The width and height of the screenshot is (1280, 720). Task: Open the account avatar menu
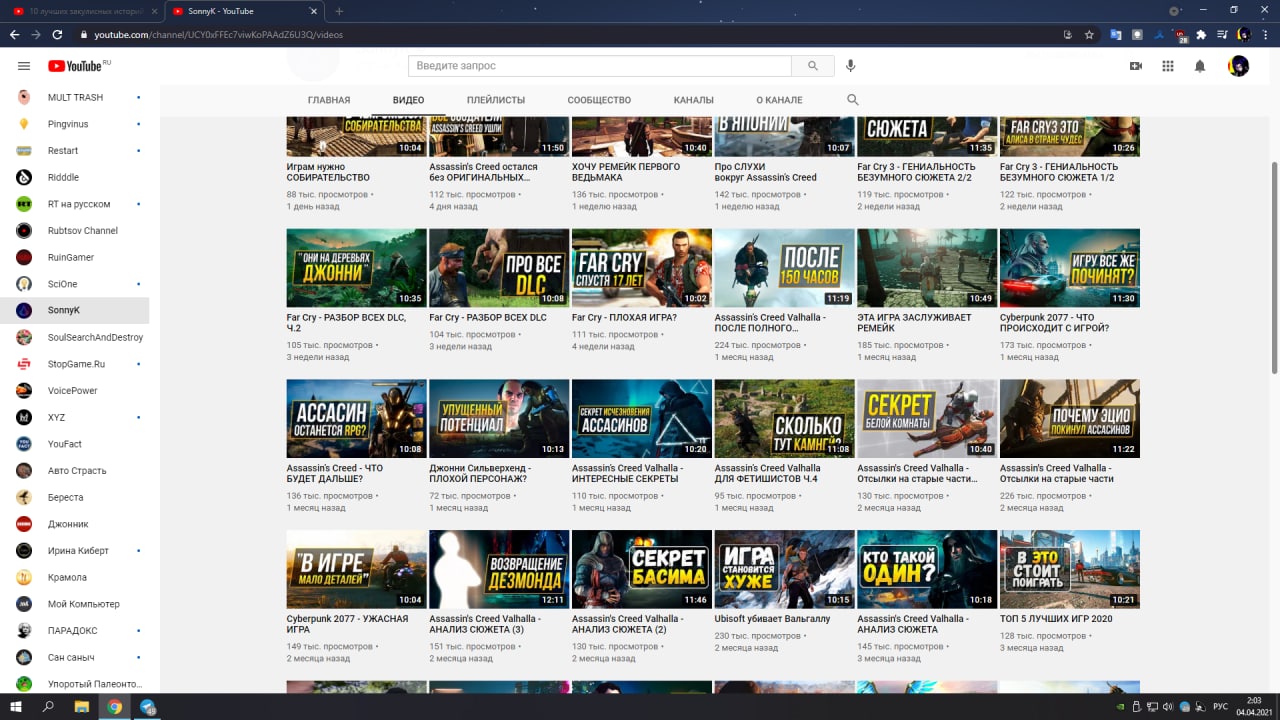click(x=1238, y=66)
